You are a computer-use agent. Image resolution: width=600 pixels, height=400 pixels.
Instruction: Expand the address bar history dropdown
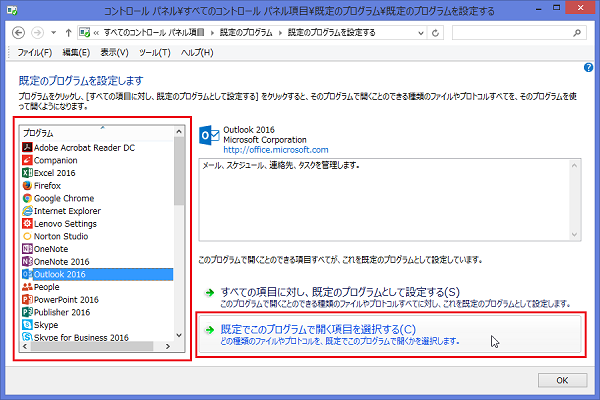click(x=421, y=33)
